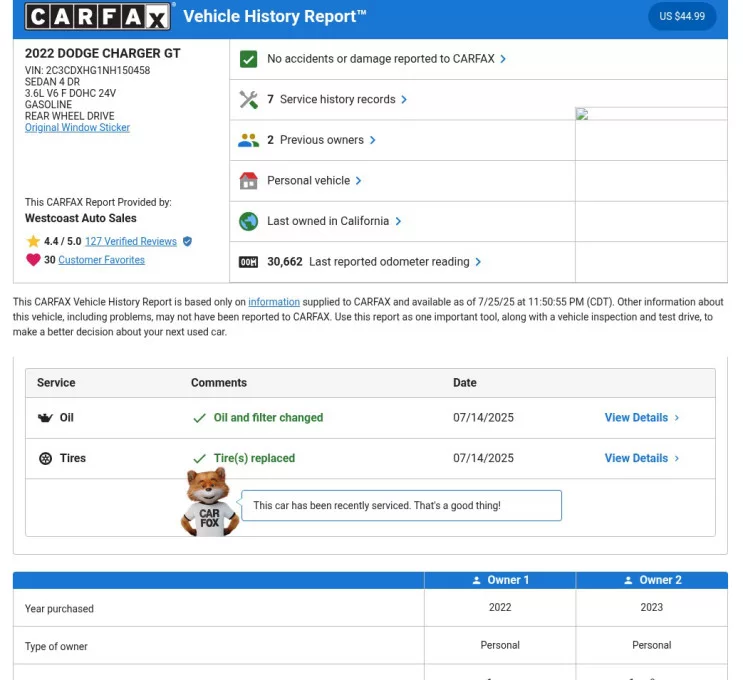Click the wrench service history icon
Viewport: 743px width, 680px height.
(x=249, y=100)
